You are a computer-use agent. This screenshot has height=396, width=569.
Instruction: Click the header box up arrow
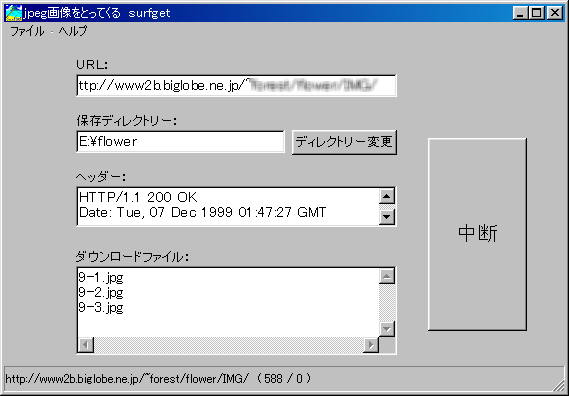(387, 197)
